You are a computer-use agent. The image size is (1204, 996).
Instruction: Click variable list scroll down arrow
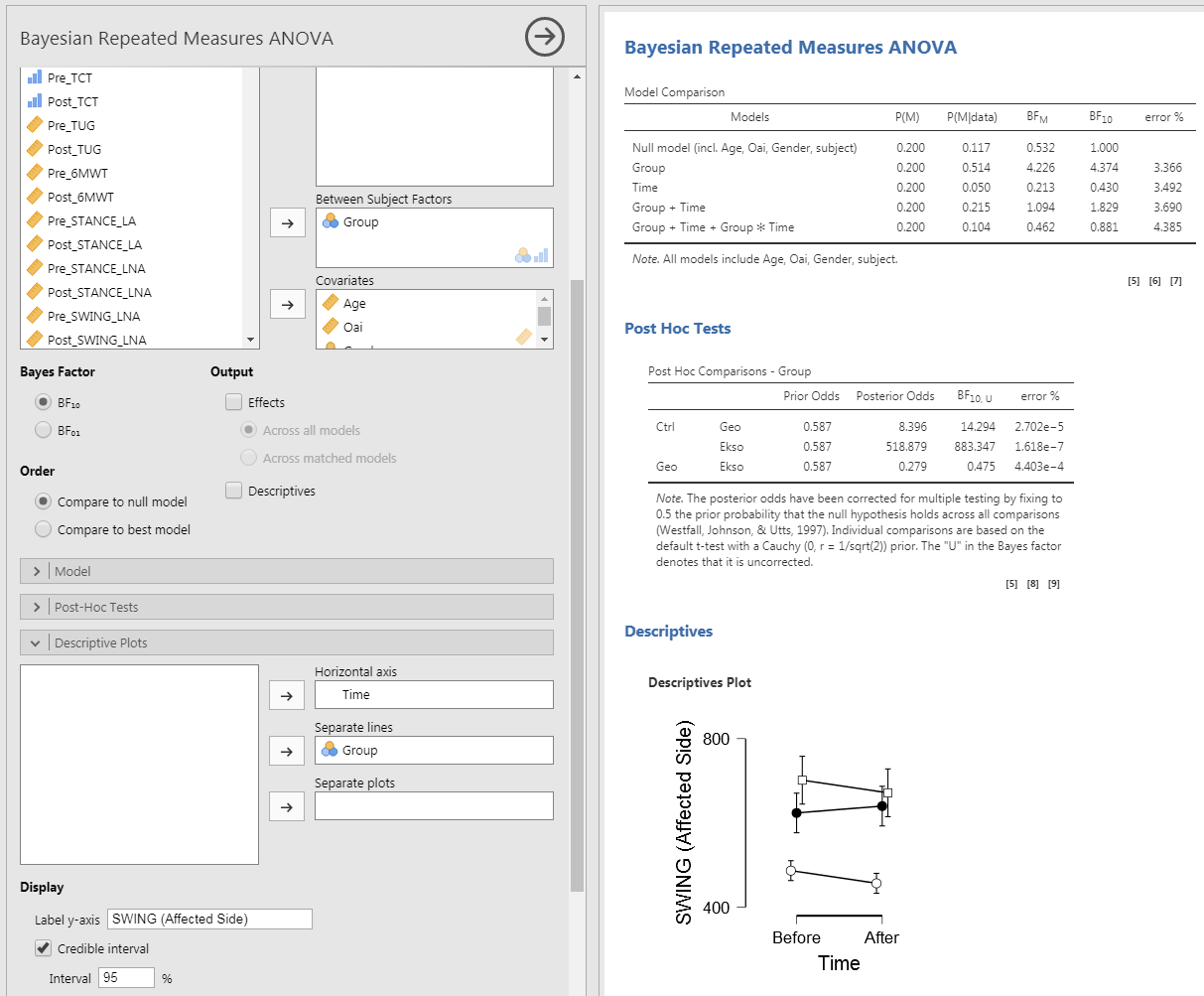250,340
